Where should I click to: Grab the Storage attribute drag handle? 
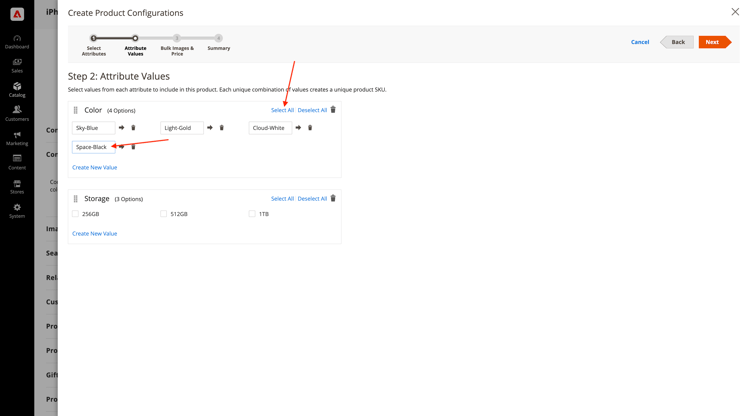coord(76,198)
